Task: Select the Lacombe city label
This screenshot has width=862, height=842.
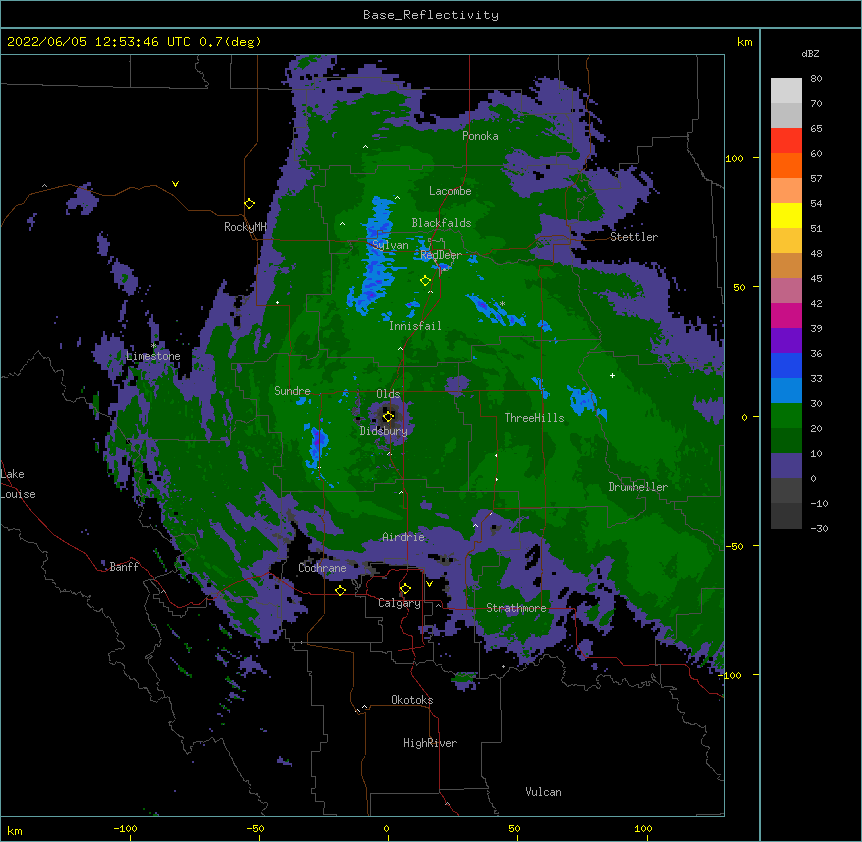Action: (x=450, y=191)
